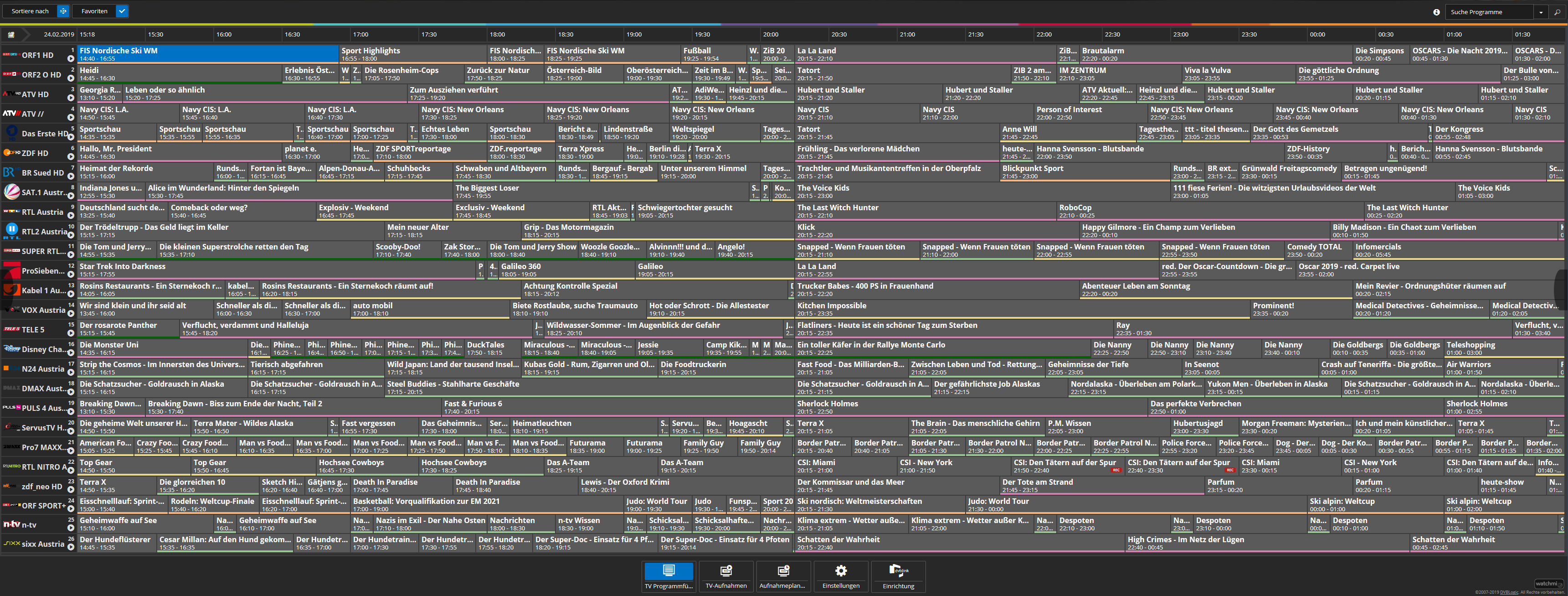This screenshot has width=1568, height=596.
Task: Play ORF1 HD channel via play icon
Action: tap(71, 59)
